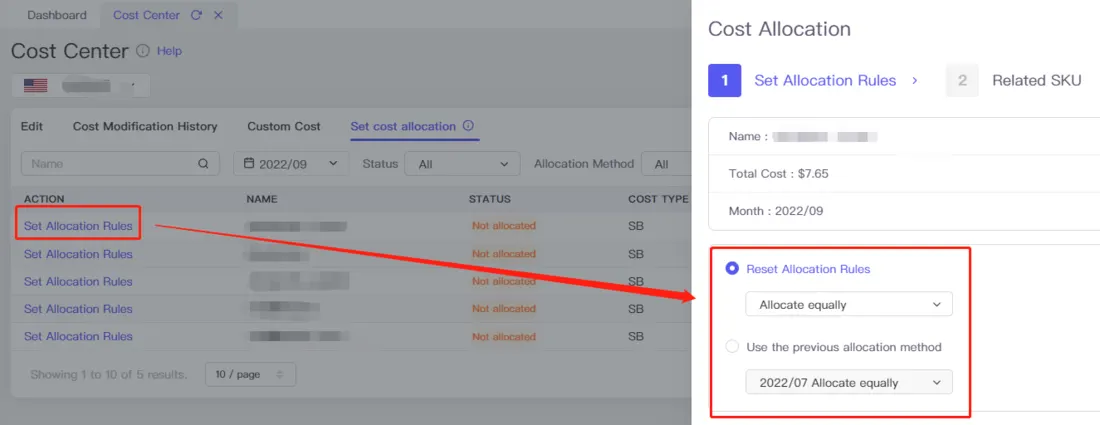The image size is (1100, 425).
Task: Click the Month : 2022/09 text
Action: point(776,210)
